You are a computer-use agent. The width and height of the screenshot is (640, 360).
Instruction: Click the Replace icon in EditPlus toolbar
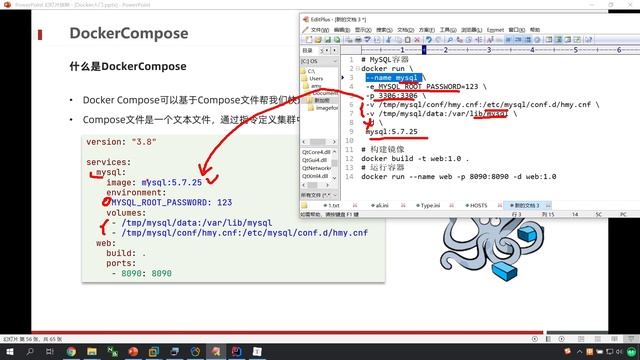pyautogui.click(x=459, y=40)
